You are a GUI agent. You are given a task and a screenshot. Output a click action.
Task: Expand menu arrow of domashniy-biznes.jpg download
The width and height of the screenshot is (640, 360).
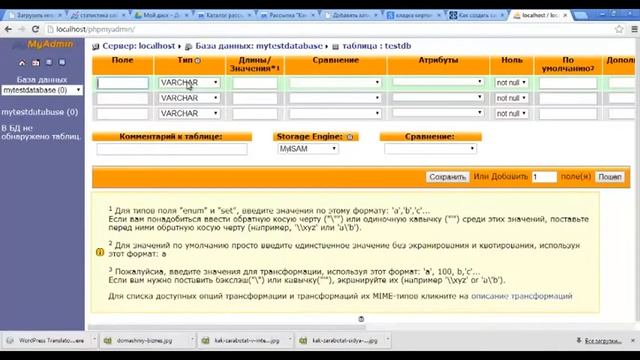point(192,340)
